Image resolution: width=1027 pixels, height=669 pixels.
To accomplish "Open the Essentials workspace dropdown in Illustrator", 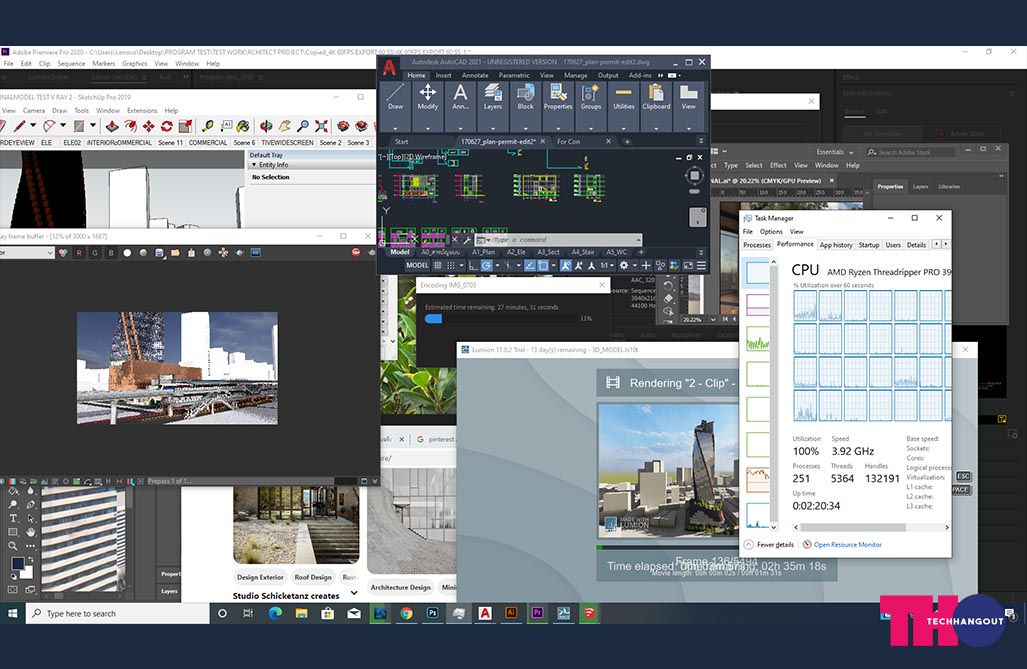I will (x=834, y=152).
